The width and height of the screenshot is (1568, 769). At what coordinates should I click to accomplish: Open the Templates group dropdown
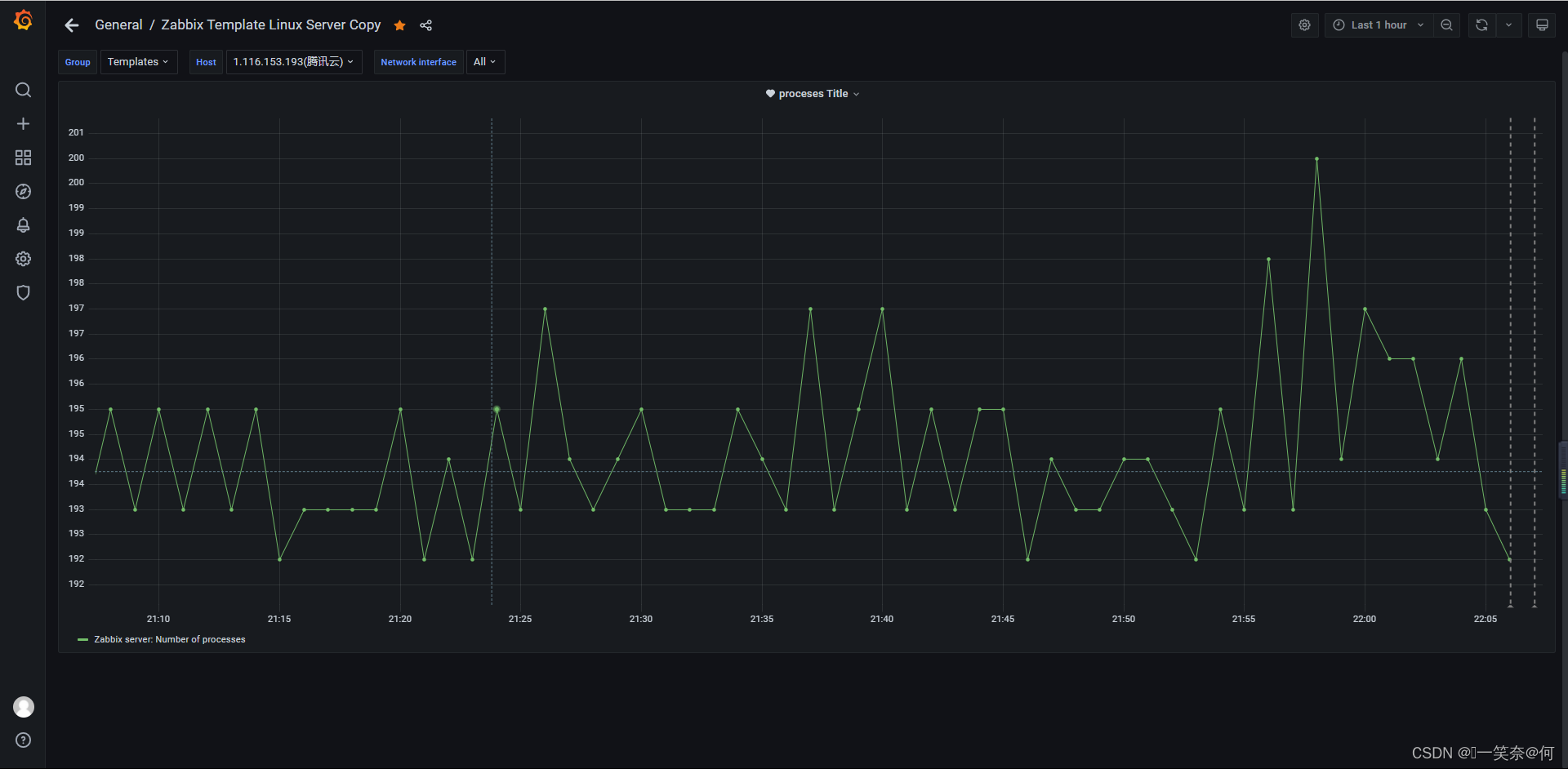tap(139, 62)
